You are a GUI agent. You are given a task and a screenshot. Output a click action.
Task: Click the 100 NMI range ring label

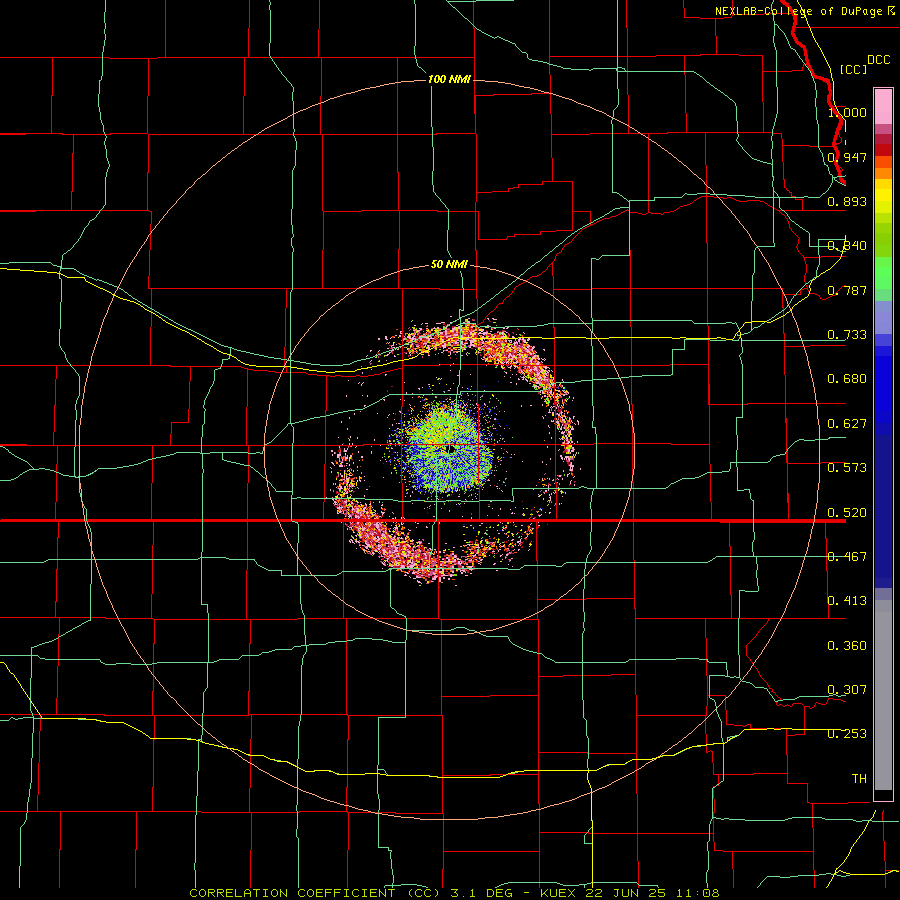click(x=449, y=79)
